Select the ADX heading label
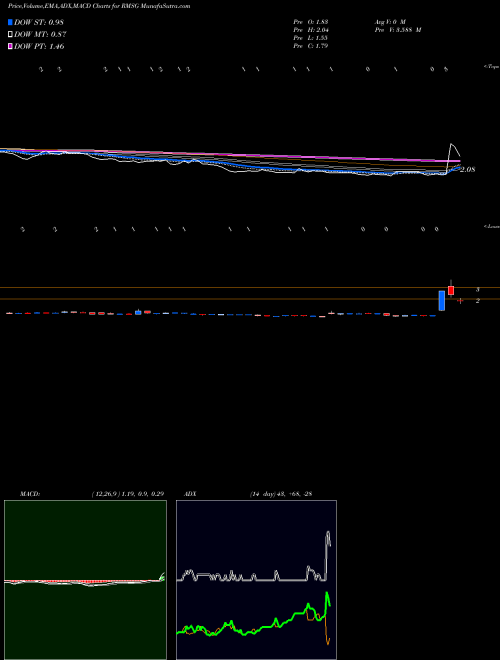 click(190, 494)
